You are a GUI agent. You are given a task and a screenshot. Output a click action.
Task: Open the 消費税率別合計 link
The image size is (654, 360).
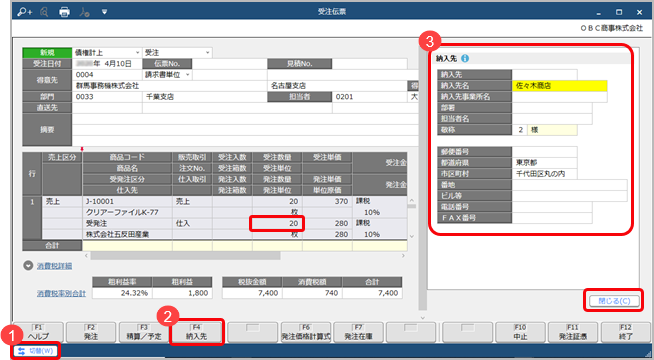click(61, 293)
